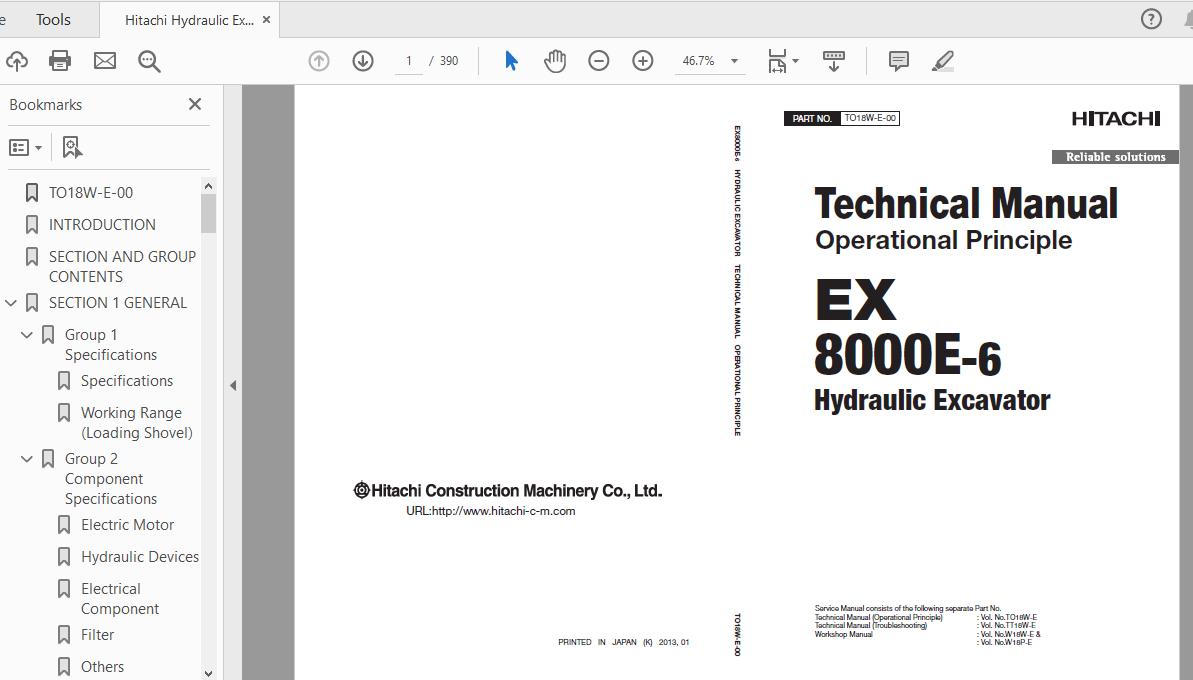The image size is (1193, 680).
Task: Jump to the INTRODUCTION bookmark
Action: pos(102,225)
